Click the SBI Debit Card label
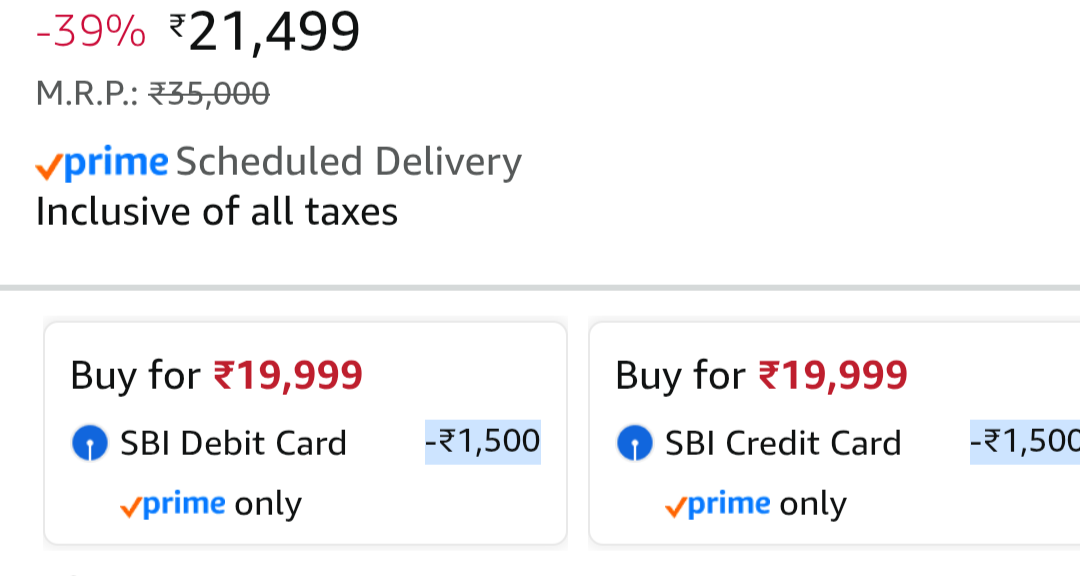 point(233,443)
